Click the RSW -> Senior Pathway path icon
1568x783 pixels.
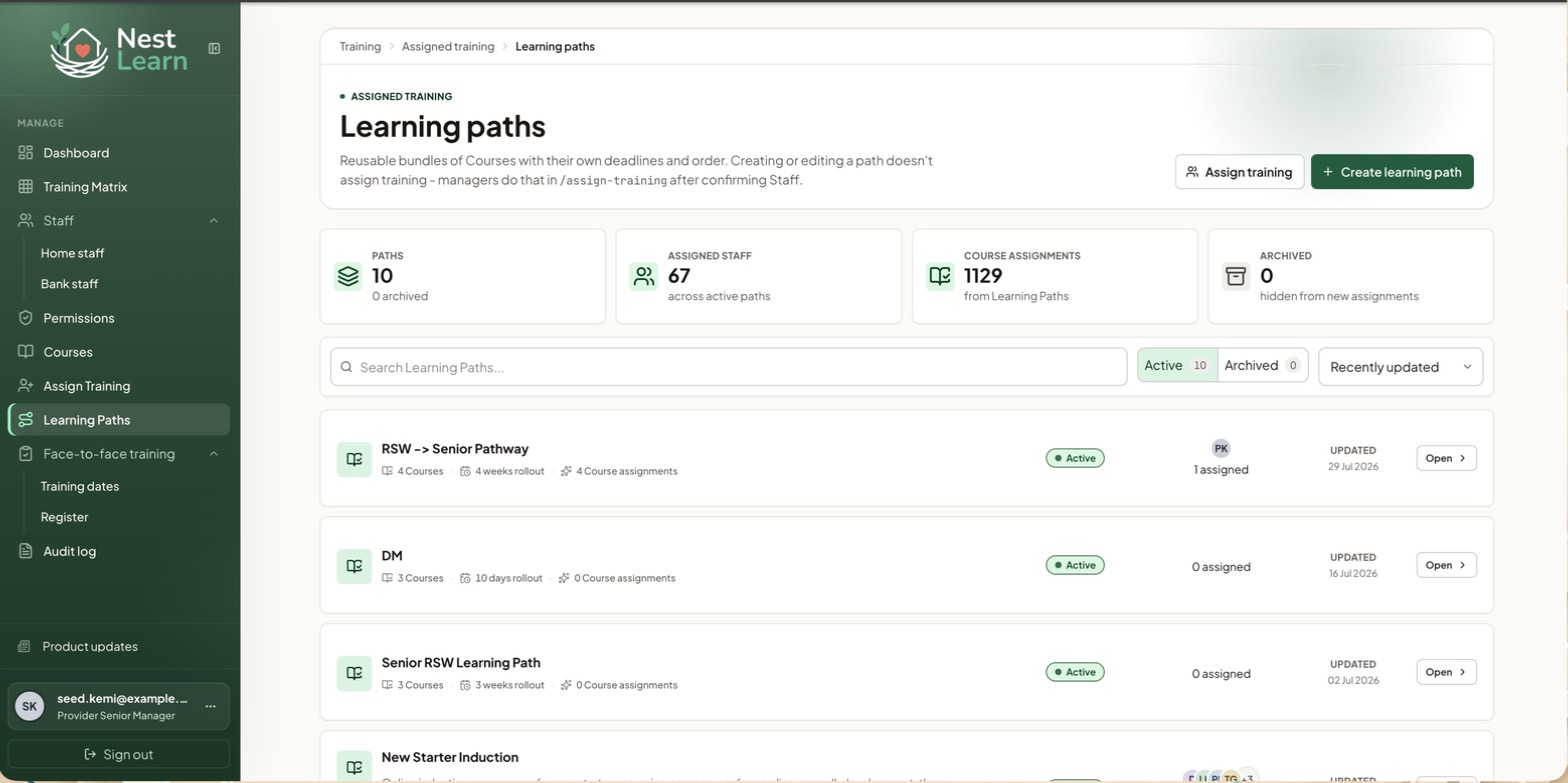pyautogui.click(x=354, y=459)
